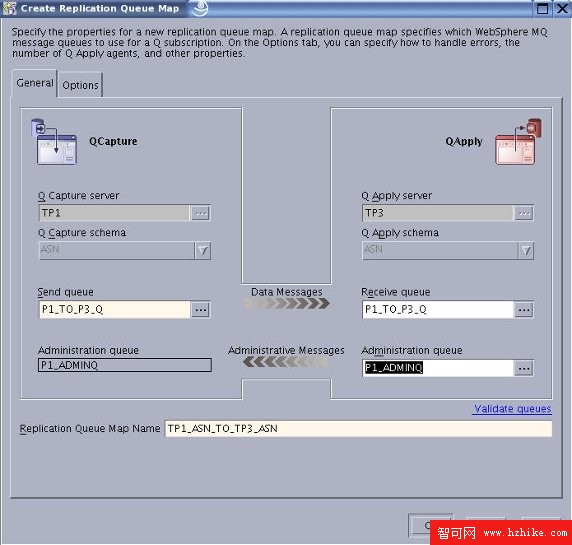Browse for Q Apply server TP3
572x545 pixels.
(524, 213)
